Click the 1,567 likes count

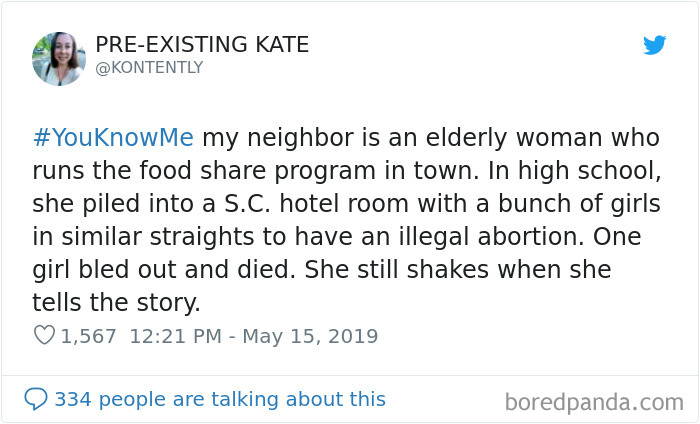pyautogui.click(x=89, y=336)
